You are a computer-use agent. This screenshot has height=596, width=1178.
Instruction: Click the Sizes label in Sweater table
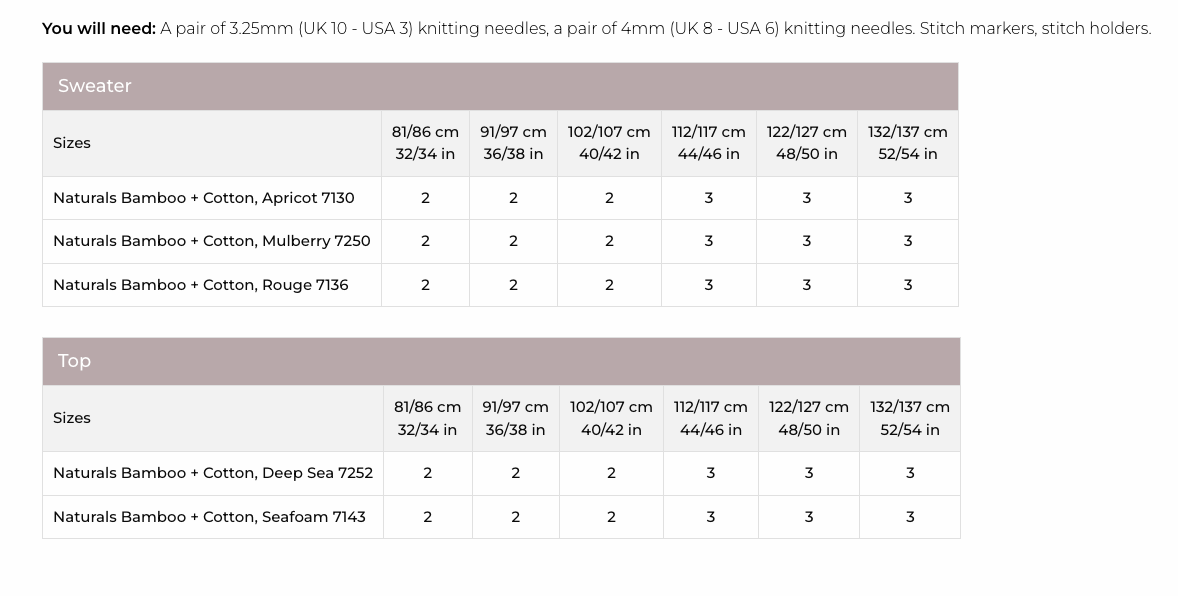(x=72, y=143)
